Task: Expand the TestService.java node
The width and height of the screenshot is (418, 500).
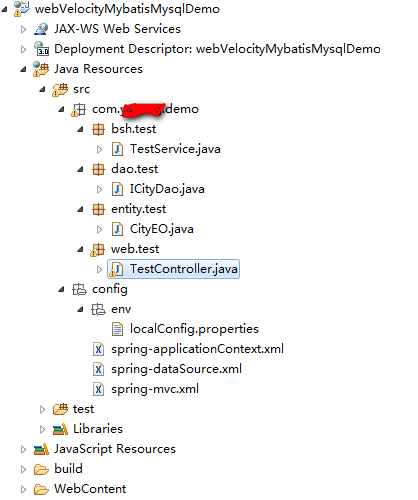Action: click(99, 149)
